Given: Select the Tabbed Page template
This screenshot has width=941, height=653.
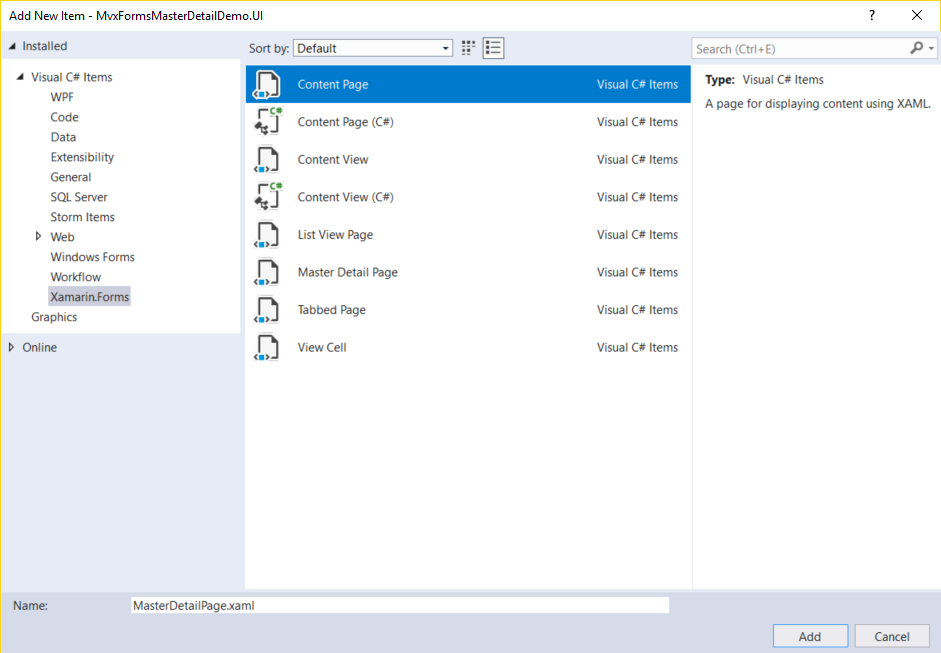Looking at the screenshot, I should 332,309.
